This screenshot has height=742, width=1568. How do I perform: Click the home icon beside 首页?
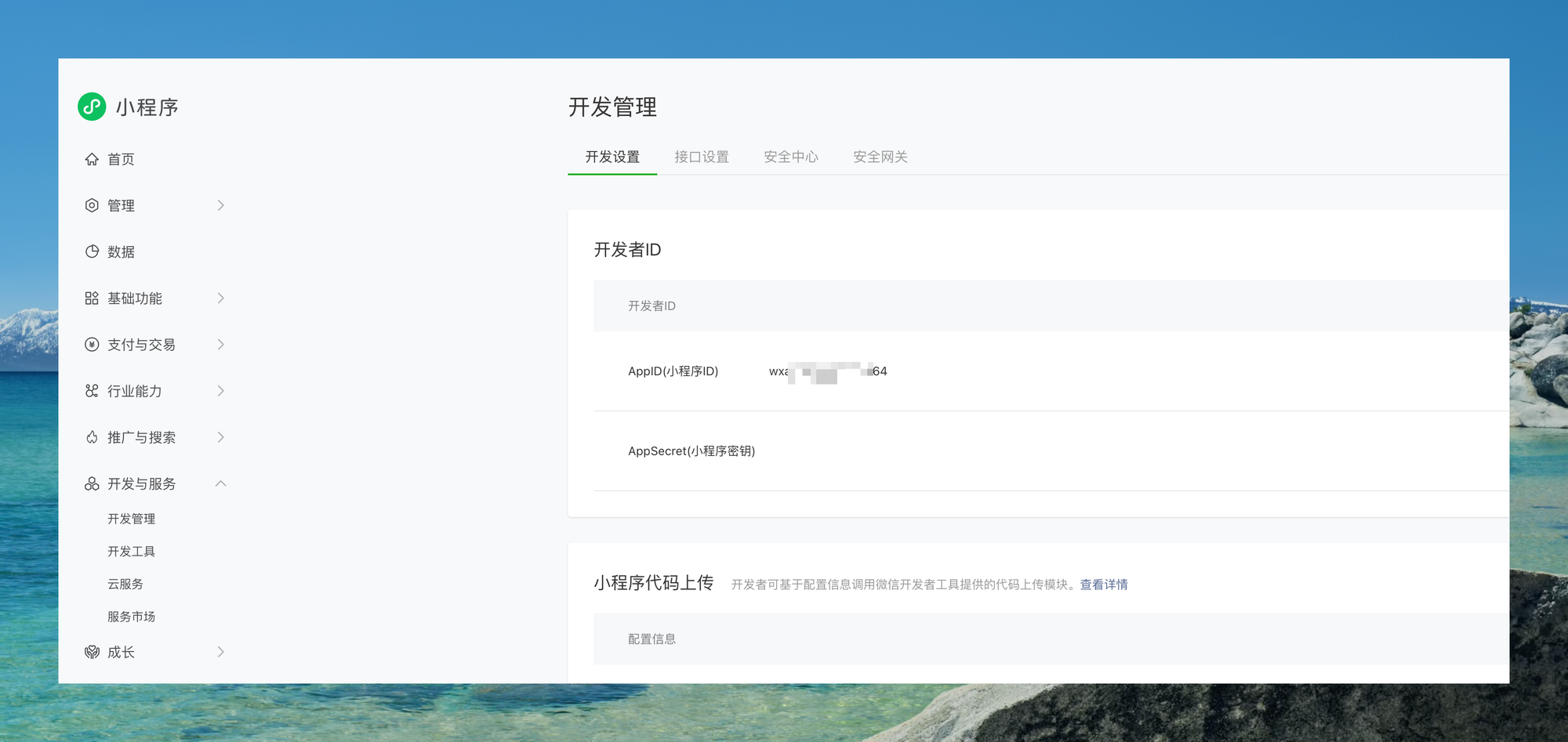92,159
